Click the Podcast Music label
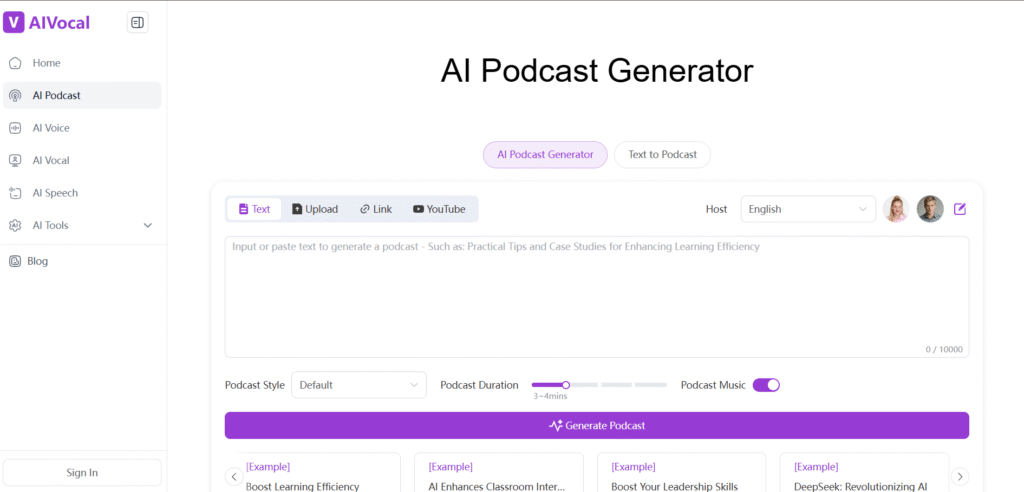The image size is (1024, 492). 713,385
